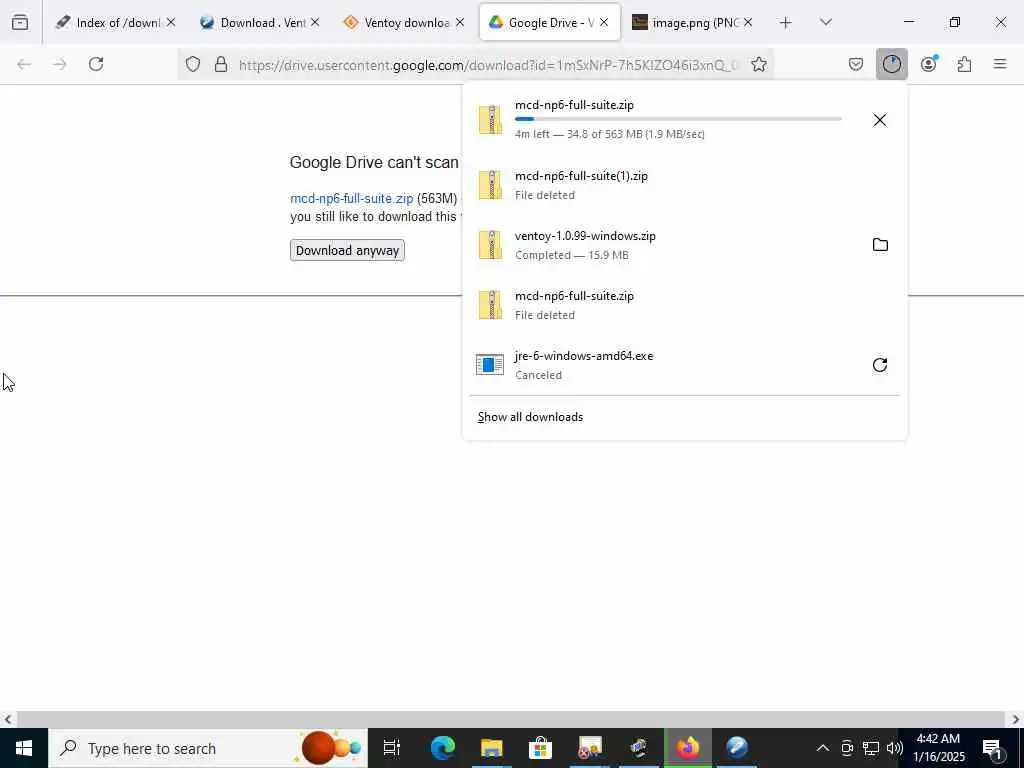
Task: Retry jre-6-windows-amd64.exe download
Action: 880,365
